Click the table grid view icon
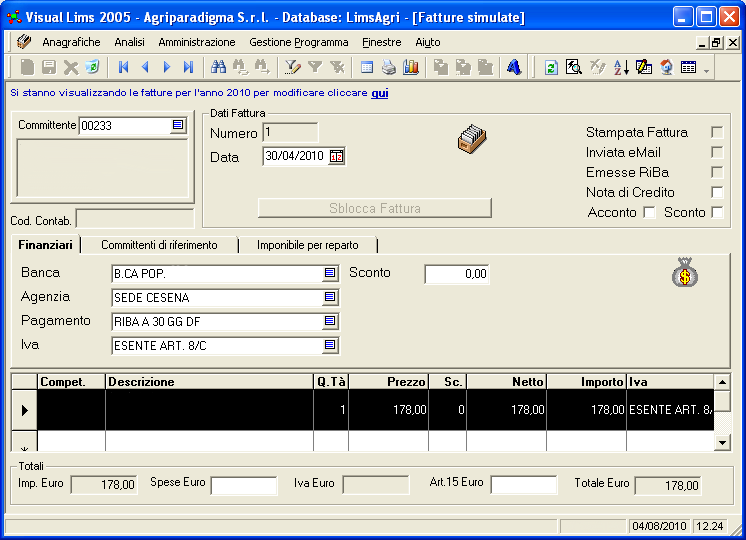 pos(366,68)
